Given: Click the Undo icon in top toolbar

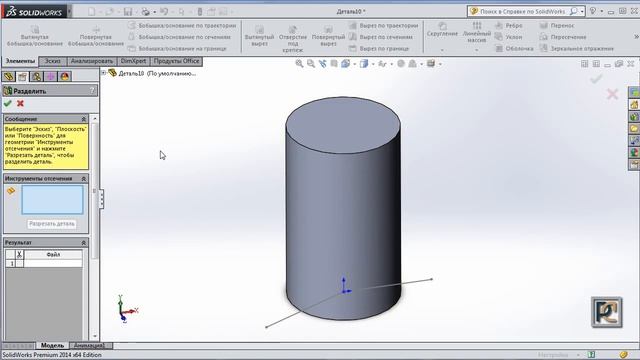Looking at the screenshot, I should point(164,12).
